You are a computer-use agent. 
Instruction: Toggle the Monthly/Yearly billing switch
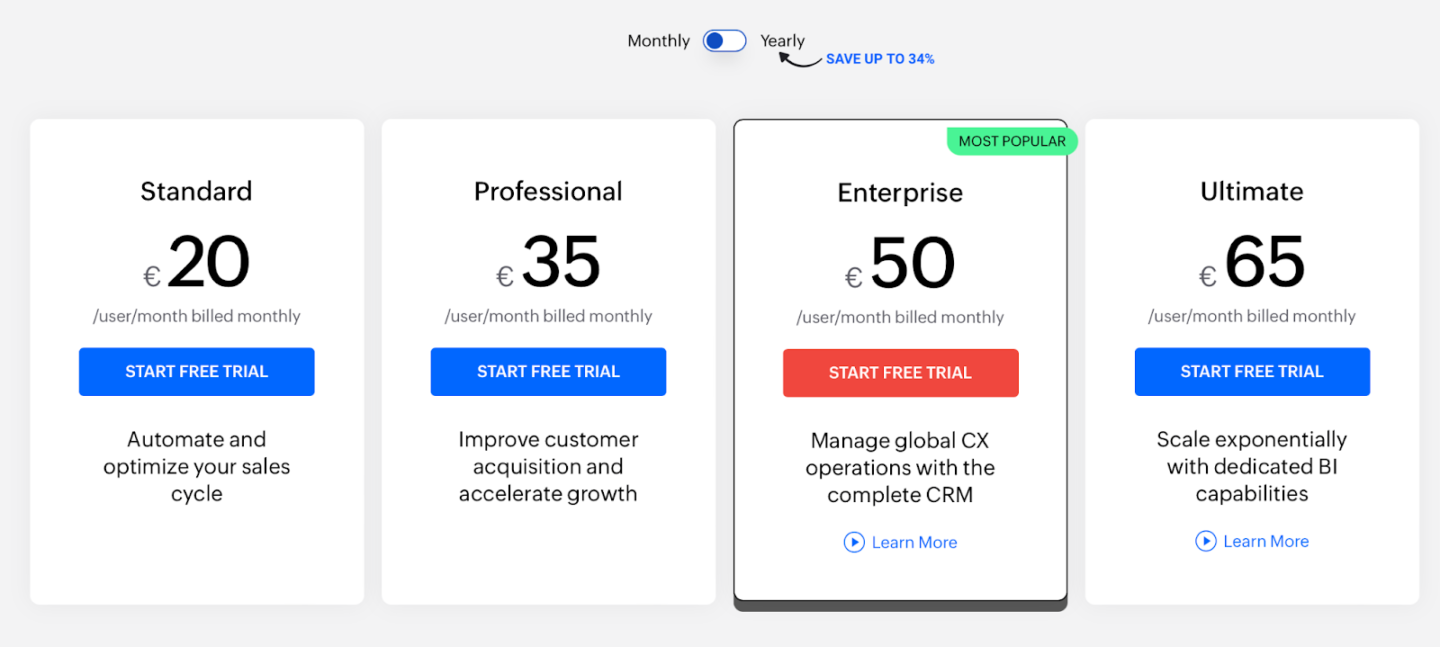tap(723, 40)
